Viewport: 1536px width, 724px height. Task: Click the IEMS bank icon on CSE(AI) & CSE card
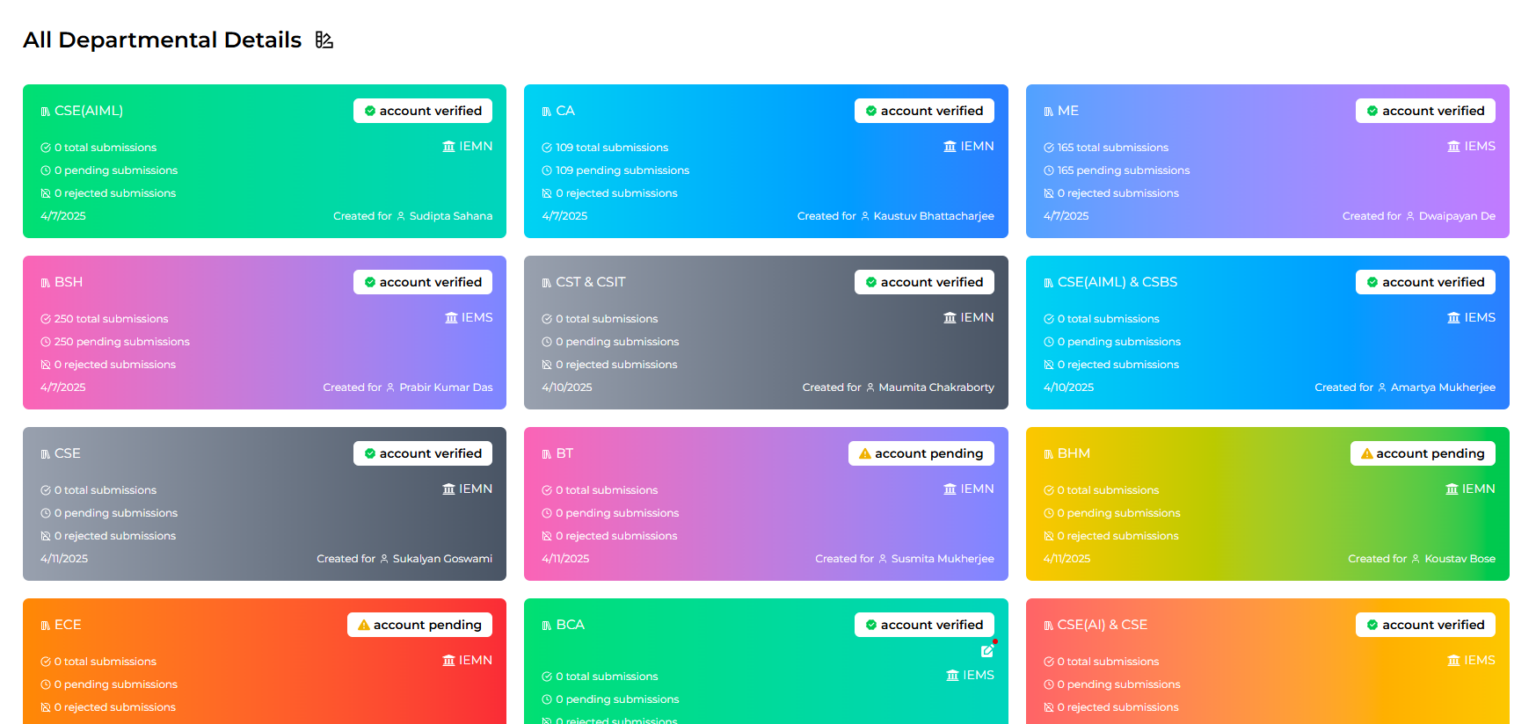(1454, 660)
